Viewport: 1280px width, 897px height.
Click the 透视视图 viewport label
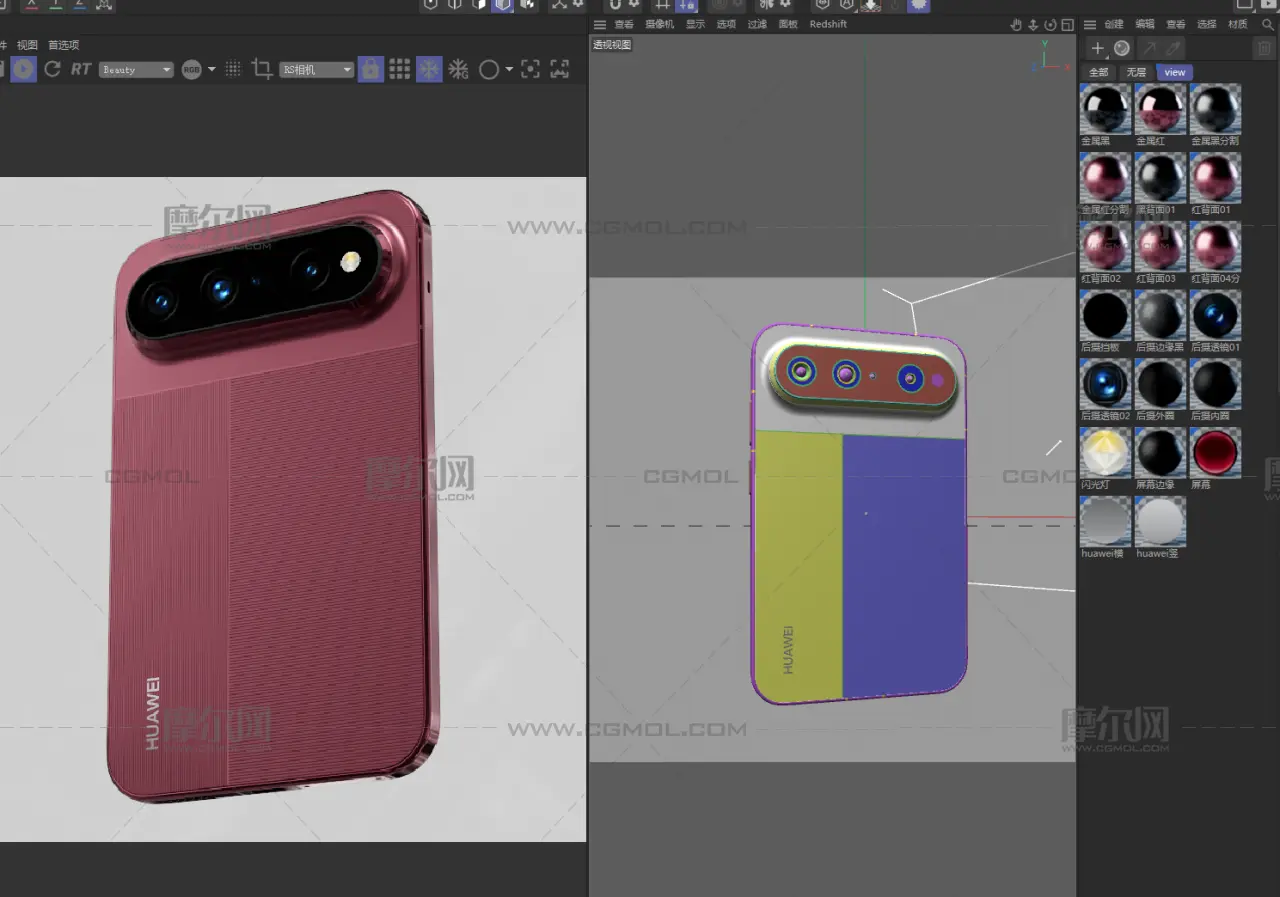coord(612,45)
